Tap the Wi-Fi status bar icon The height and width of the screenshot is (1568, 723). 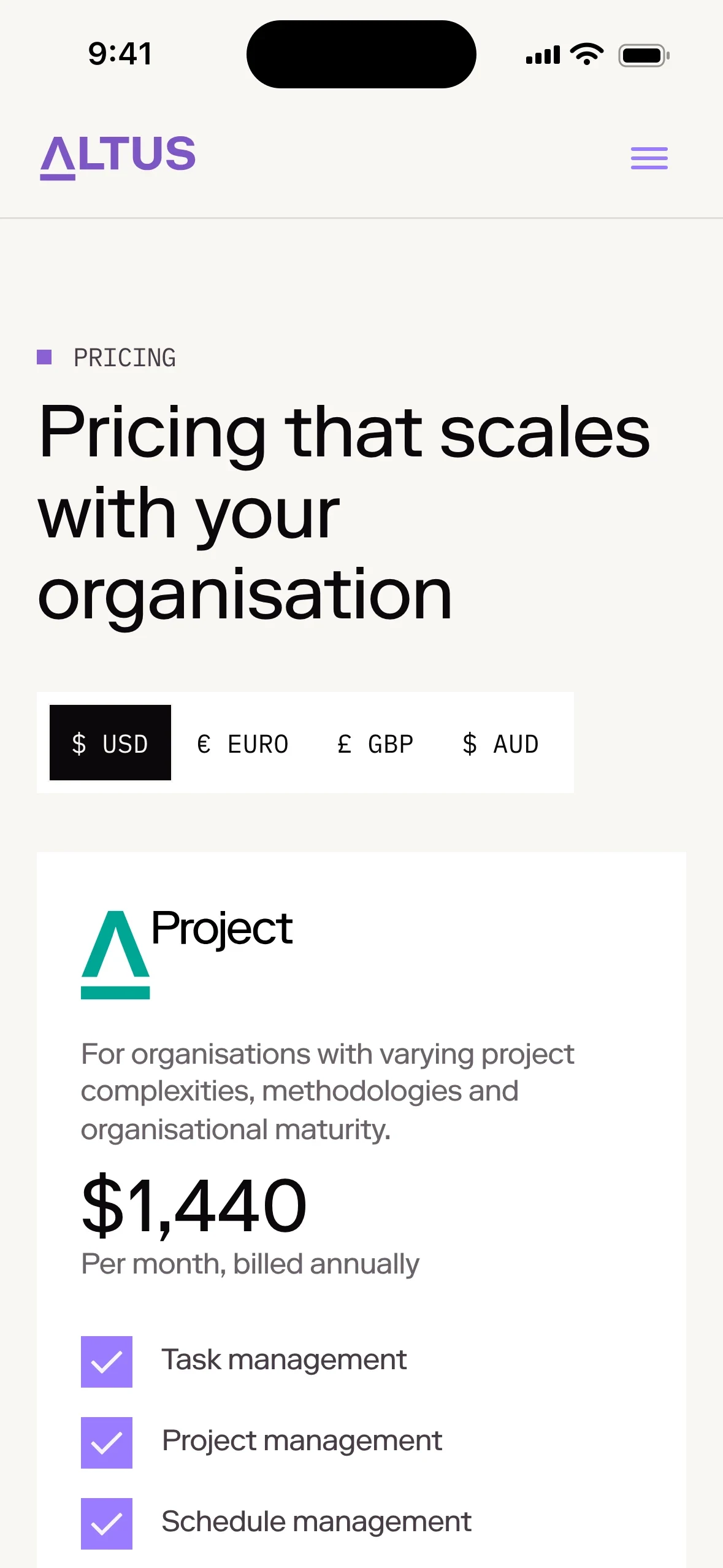coord(587,55)
